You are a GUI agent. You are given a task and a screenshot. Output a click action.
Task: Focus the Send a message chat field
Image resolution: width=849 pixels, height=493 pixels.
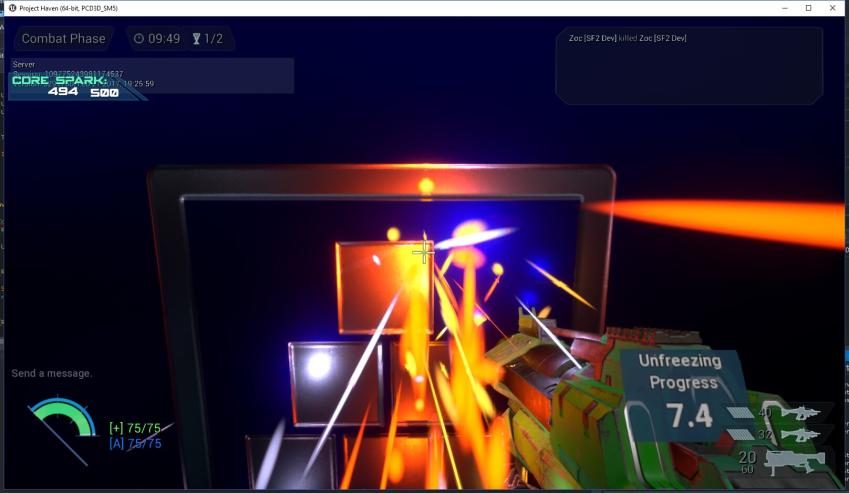click(52, 373)
